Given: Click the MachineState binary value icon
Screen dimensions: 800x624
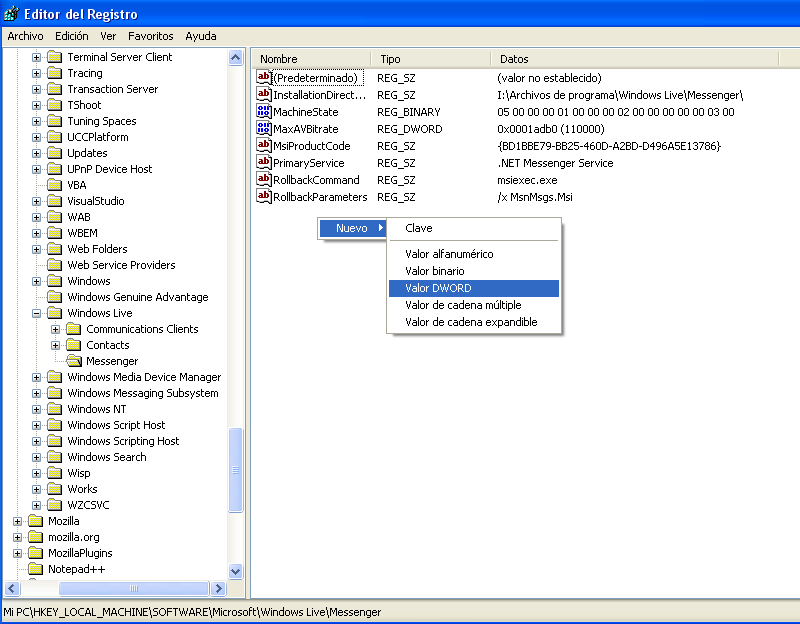Looking at the screenshot, I should click(x=265, y=112).
